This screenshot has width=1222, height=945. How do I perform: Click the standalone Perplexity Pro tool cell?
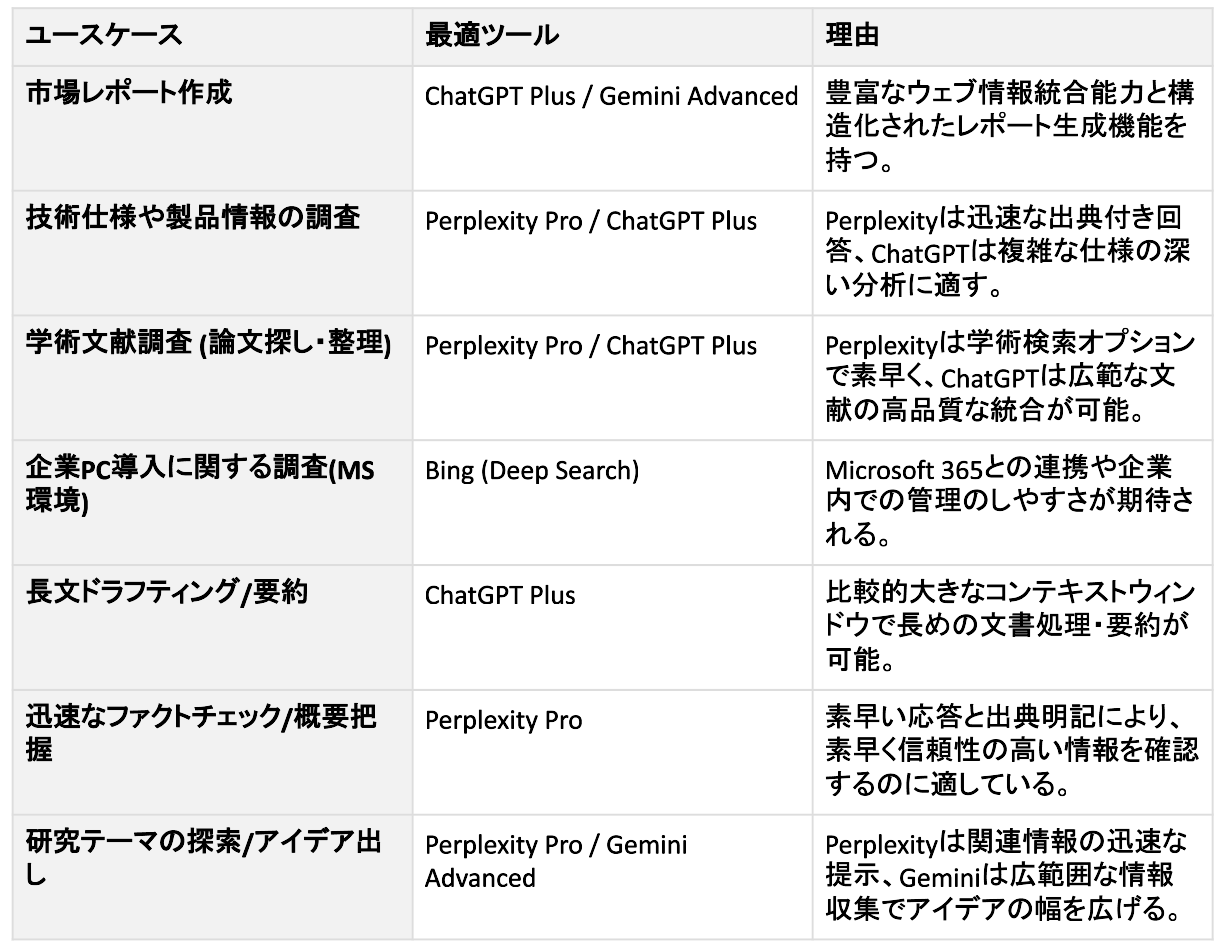pyautogui.click(x=612, y=752)
